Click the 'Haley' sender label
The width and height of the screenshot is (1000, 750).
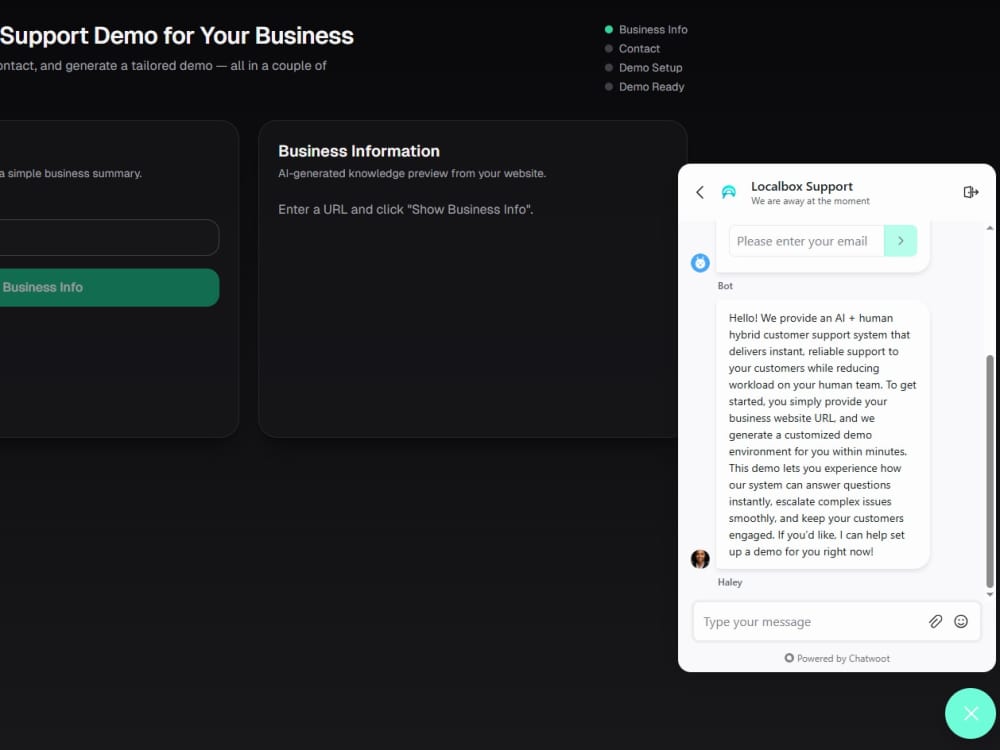[x=730, y=582]
